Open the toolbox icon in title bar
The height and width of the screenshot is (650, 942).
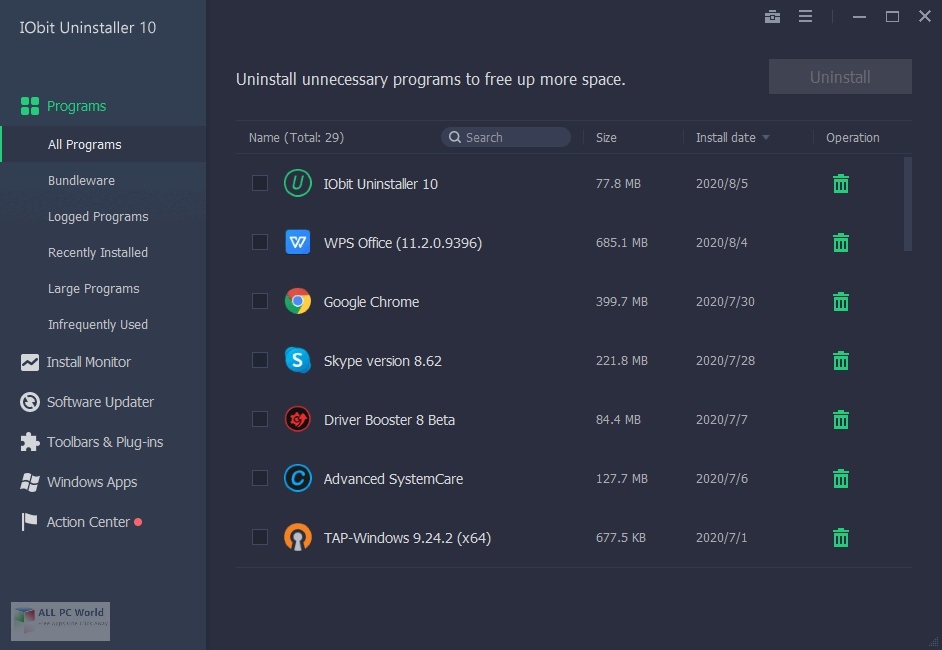pyautogui.click(x=772, y=17)
